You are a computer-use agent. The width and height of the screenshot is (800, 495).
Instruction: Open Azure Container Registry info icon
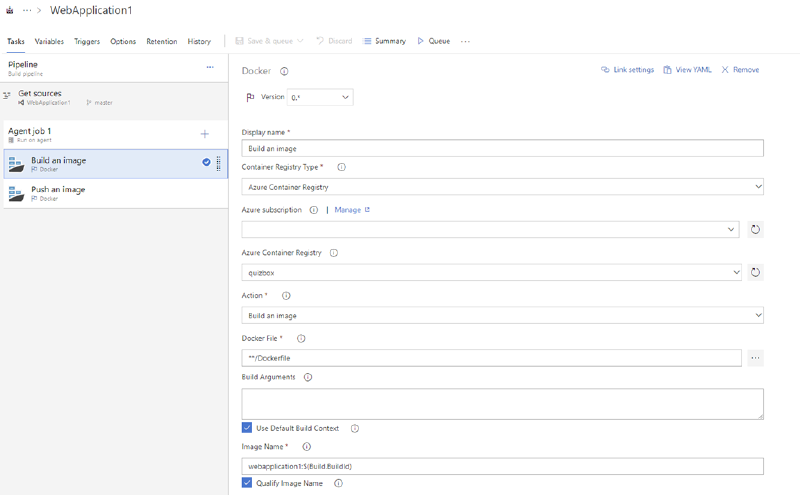pyautogui.click(x=334, y=253)
